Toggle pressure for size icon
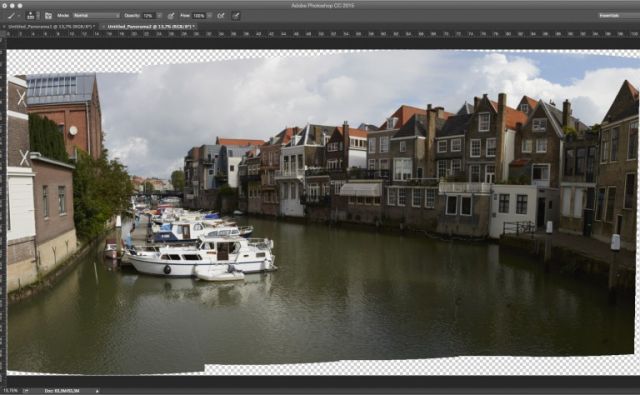This screenshot has height=395, width=640. click(236, 16)
